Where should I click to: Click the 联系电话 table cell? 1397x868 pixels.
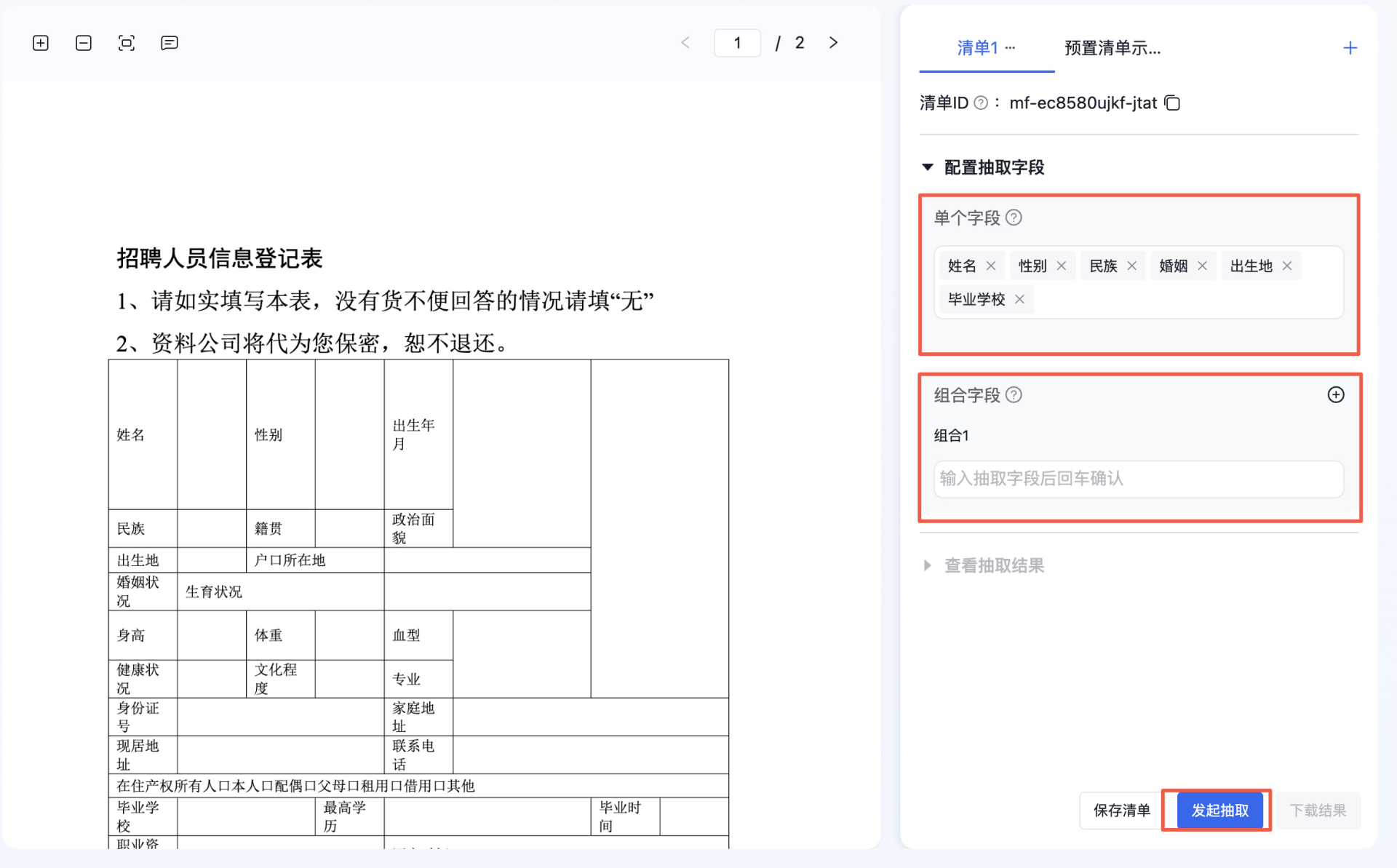(x=418, y=754)
